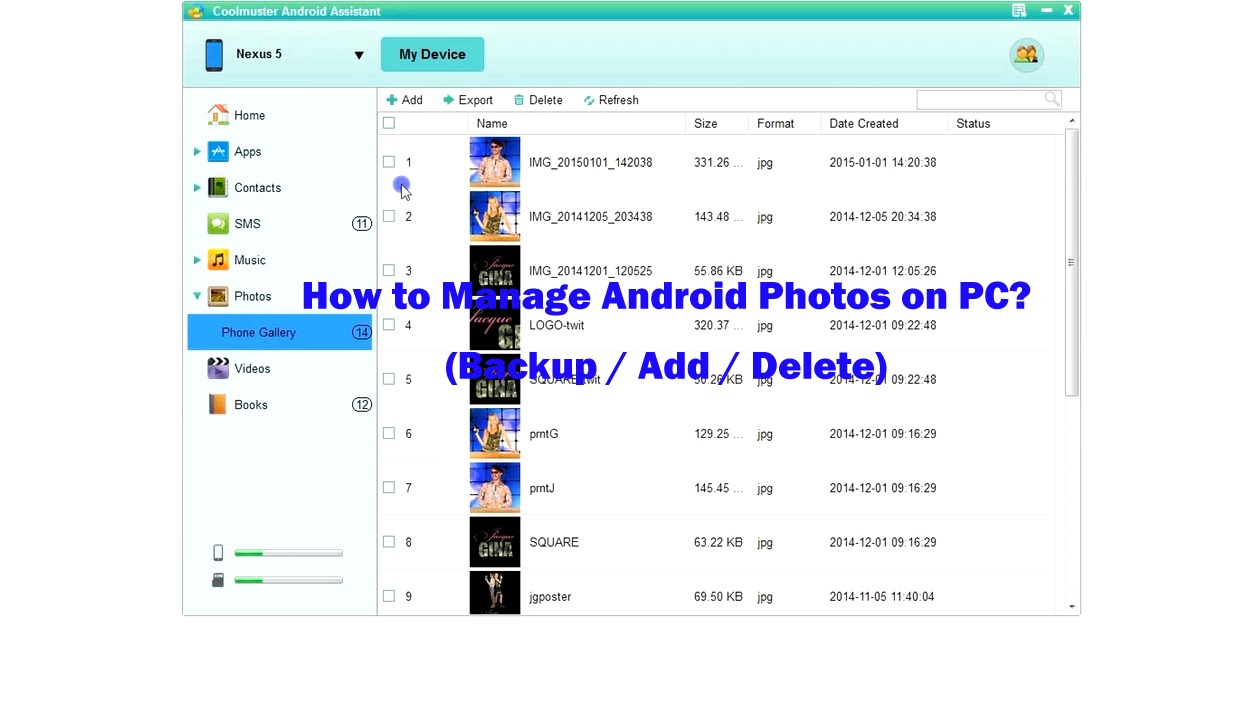Click the scroll down arrow
1257x720 pixels.
pyautogui.click(x=1072, y=606)
